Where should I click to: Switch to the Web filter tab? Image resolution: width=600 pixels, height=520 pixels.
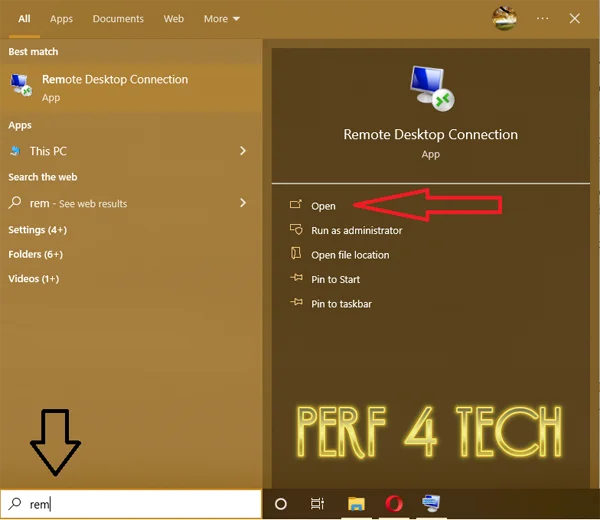tap(174, 19)
